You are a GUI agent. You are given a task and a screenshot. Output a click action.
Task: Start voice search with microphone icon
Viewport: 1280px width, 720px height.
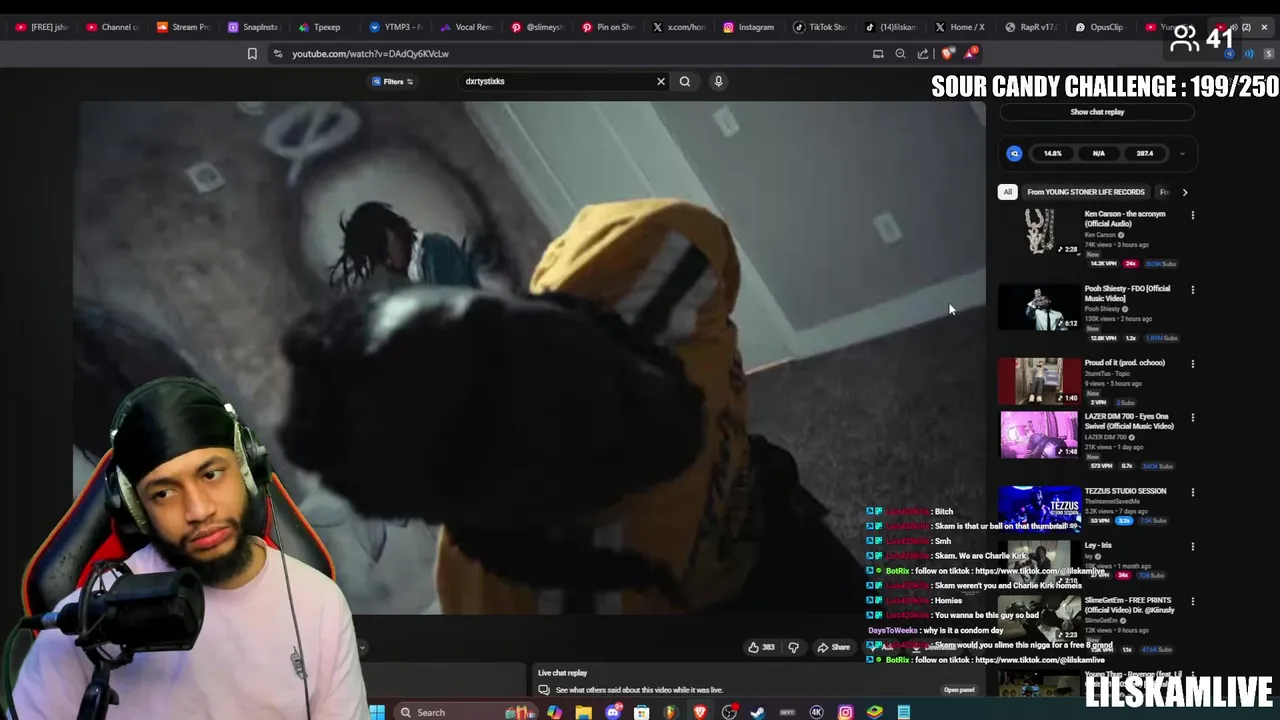[718, 81]
